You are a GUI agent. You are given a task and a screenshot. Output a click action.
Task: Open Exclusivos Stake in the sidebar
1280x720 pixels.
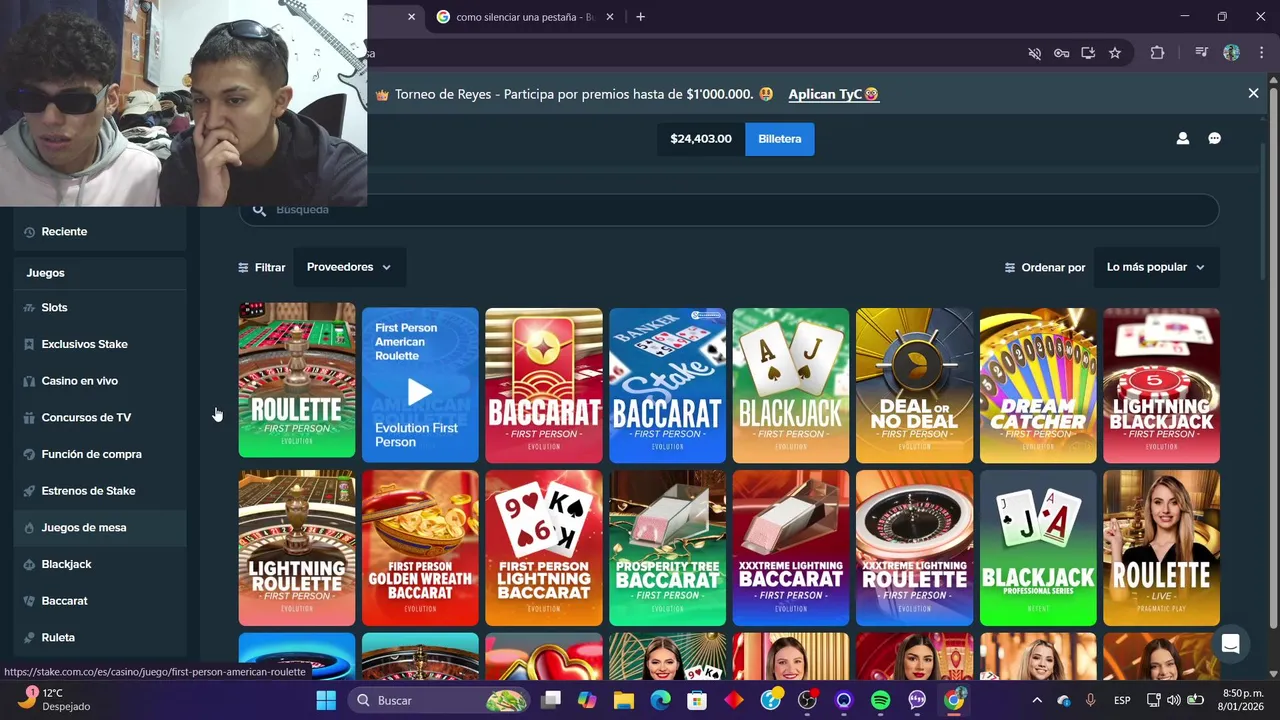tap(100, 344)
